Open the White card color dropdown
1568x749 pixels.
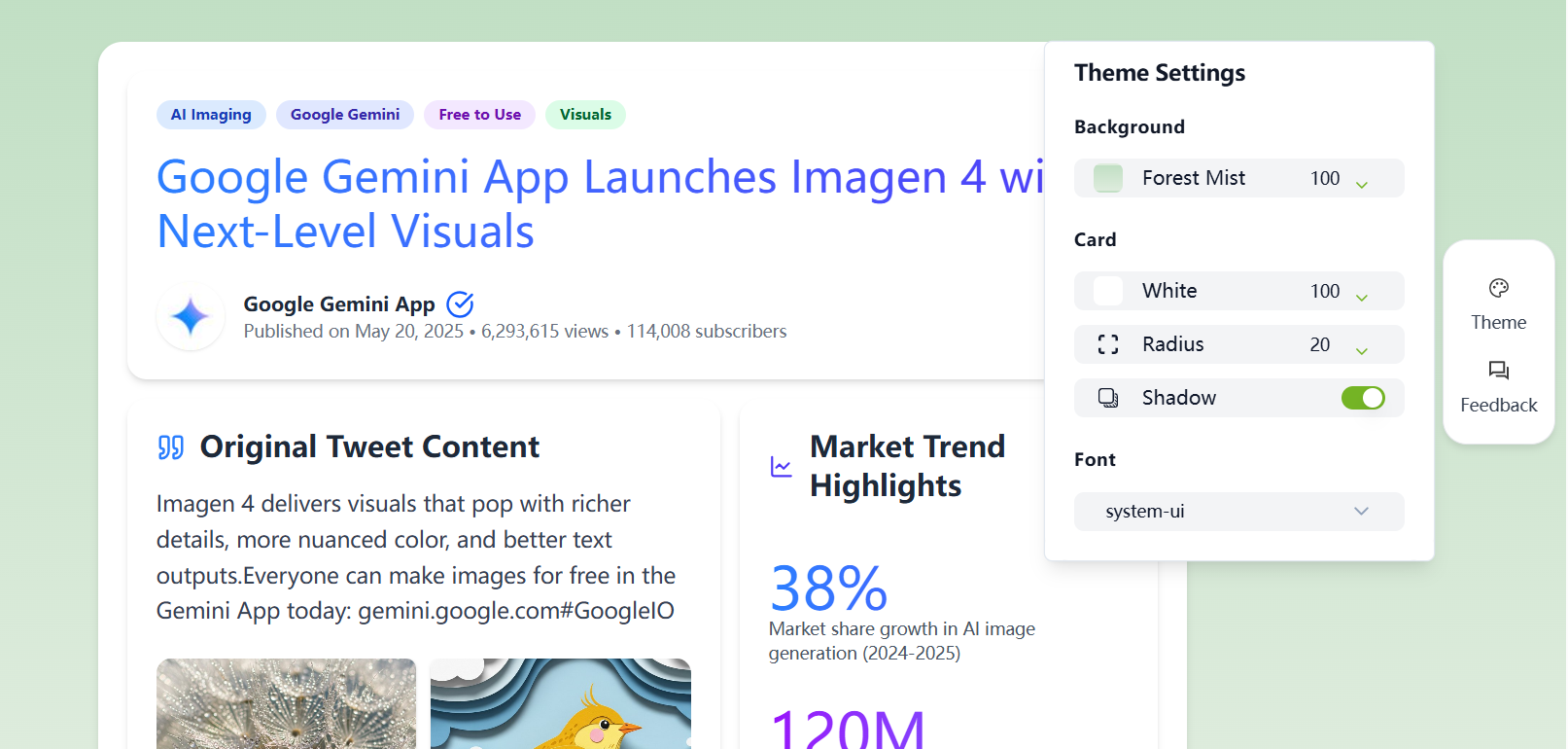click(1361, 295)
